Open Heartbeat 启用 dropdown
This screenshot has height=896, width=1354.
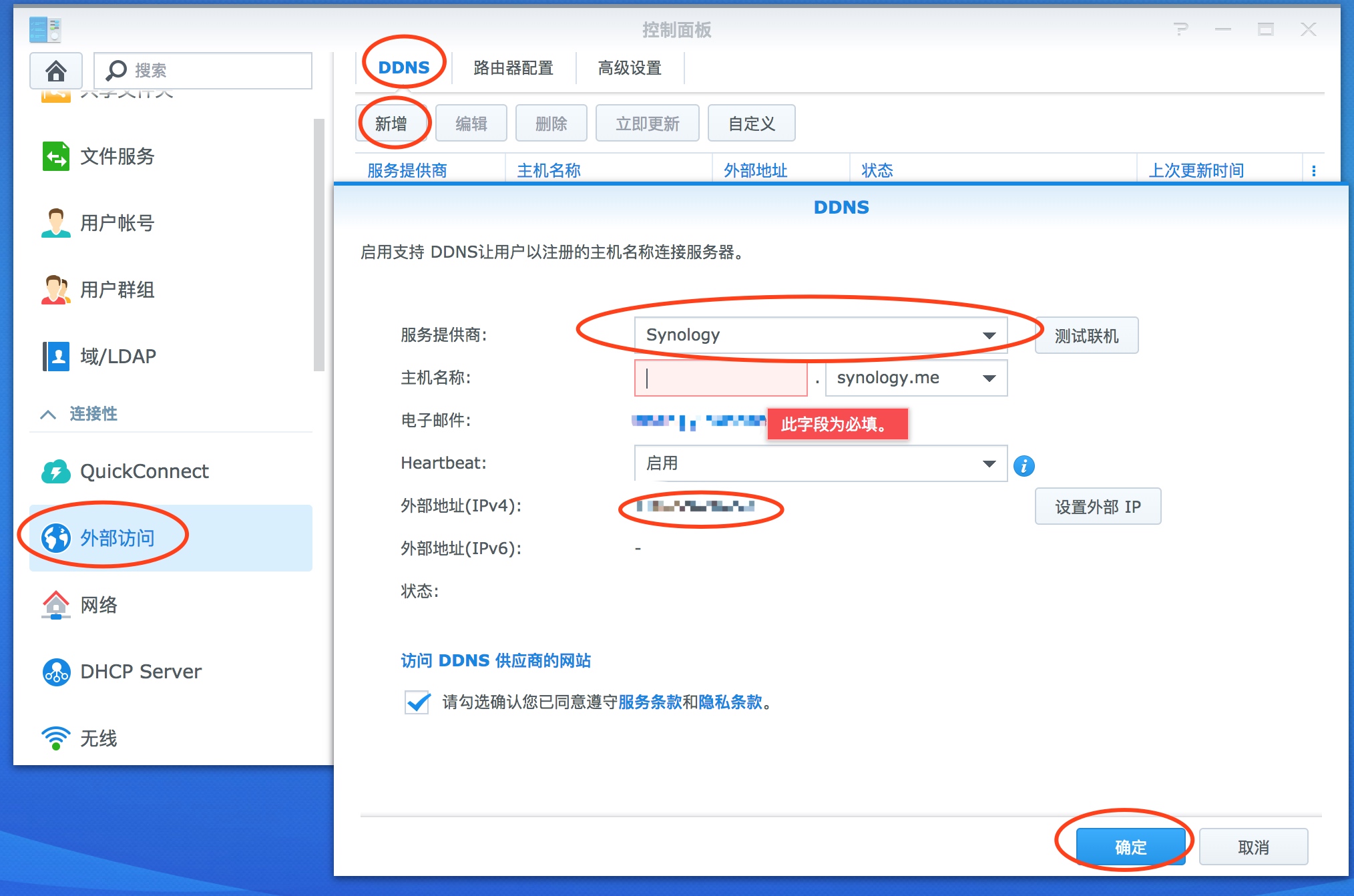coord(821,463)
